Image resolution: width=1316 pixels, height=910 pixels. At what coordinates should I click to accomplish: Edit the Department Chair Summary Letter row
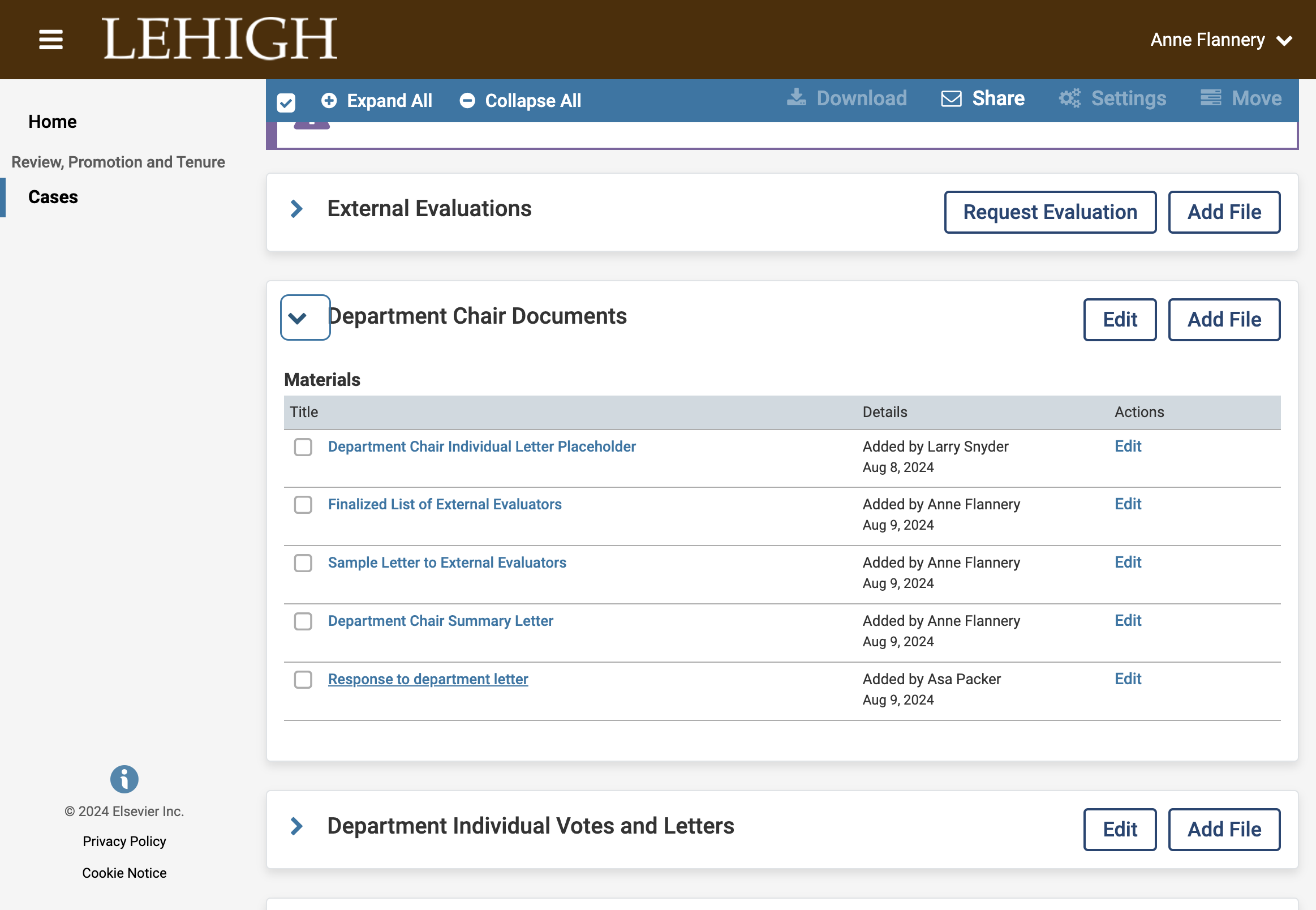pyautogui.click(x=1128, y=620)
